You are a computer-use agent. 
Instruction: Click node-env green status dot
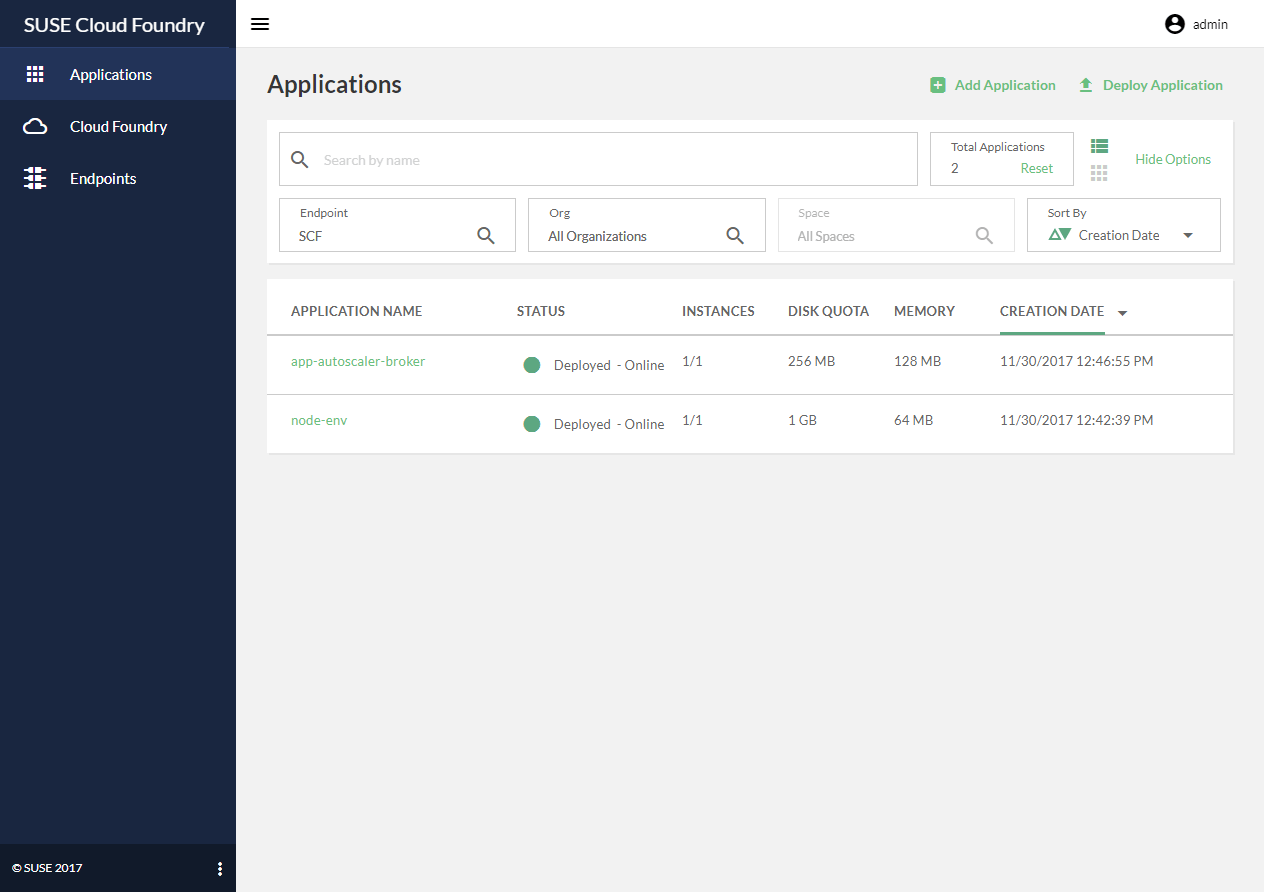pos(532,424)
